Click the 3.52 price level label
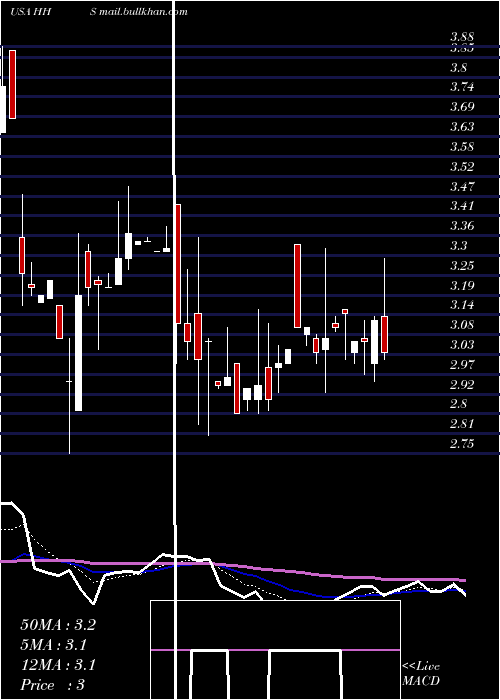 [462, 167]
